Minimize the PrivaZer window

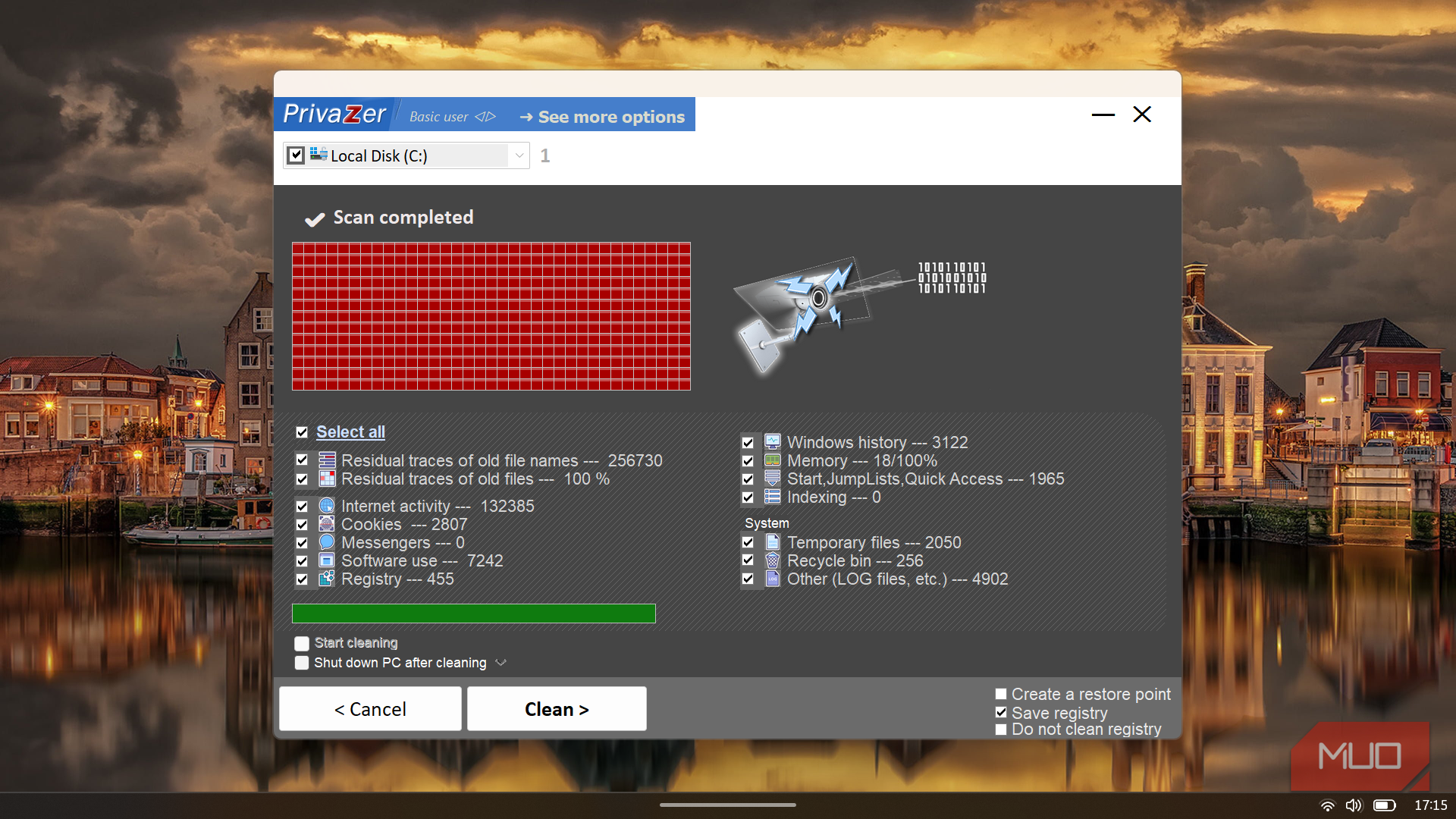1103,115
